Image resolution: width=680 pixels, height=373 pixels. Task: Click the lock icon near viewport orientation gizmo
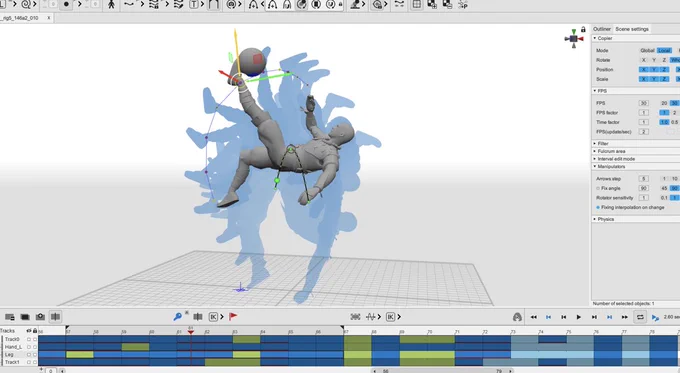[583, 29]
